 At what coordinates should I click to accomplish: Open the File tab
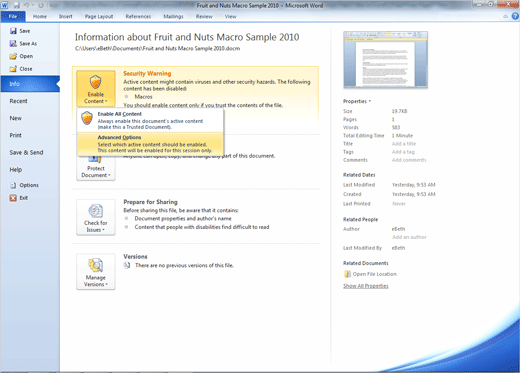pos(13,16)
